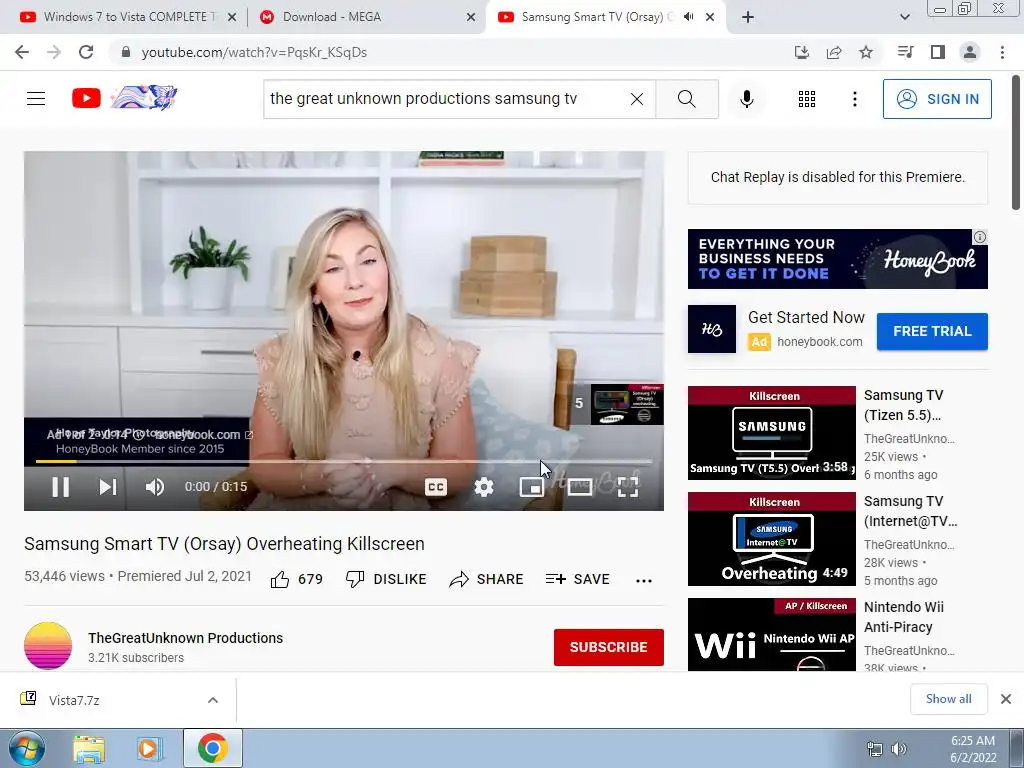Enter full screen mode
This screenshot has height=768, width=1024.
point(628,487)
